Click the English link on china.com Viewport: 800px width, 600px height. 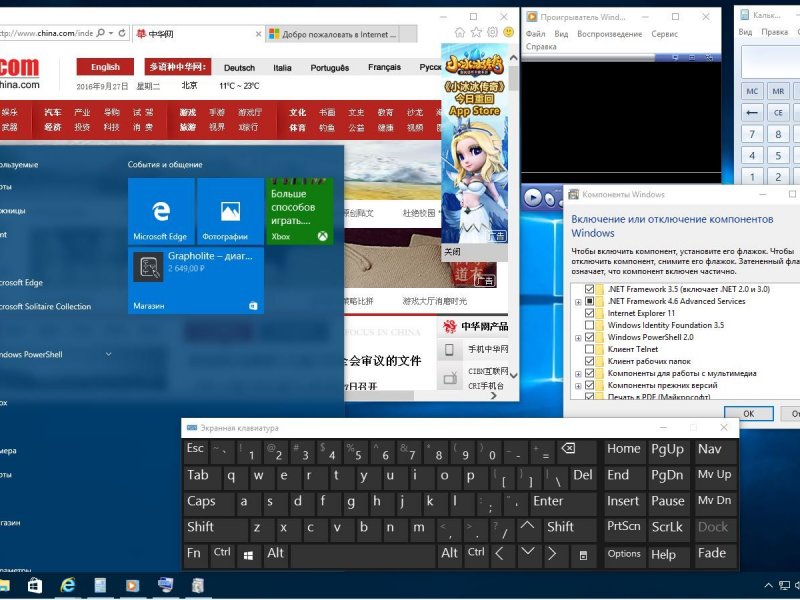[105, 67]
